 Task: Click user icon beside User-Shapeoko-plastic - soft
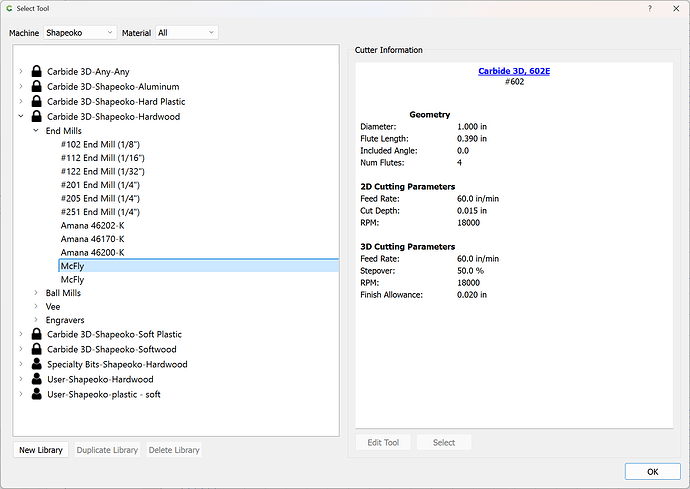[x=37, y=394]
